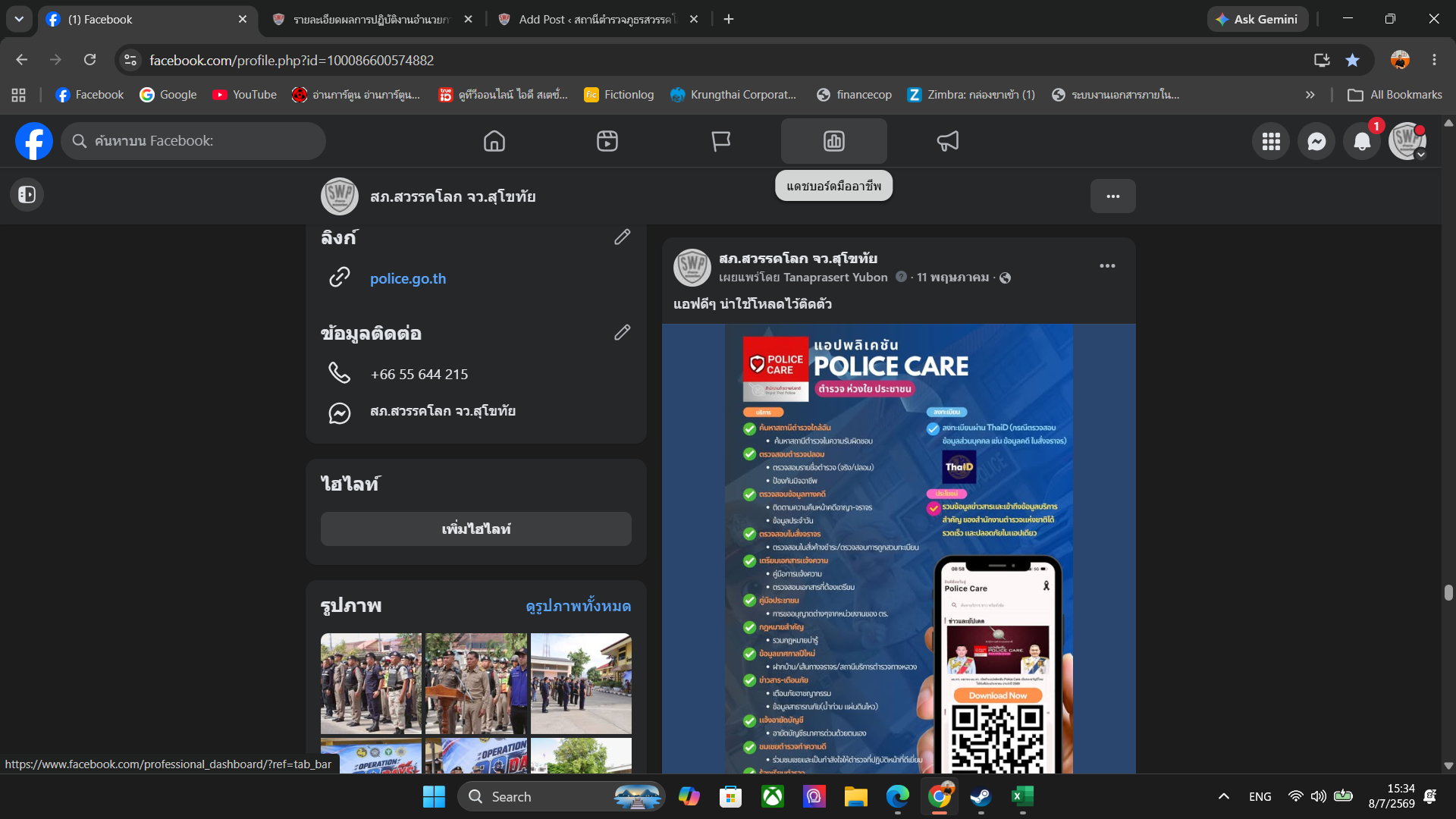Open Zimbra inbox bookmark
The width and height of the screenshot is (1456, 819).
[971, 95]
